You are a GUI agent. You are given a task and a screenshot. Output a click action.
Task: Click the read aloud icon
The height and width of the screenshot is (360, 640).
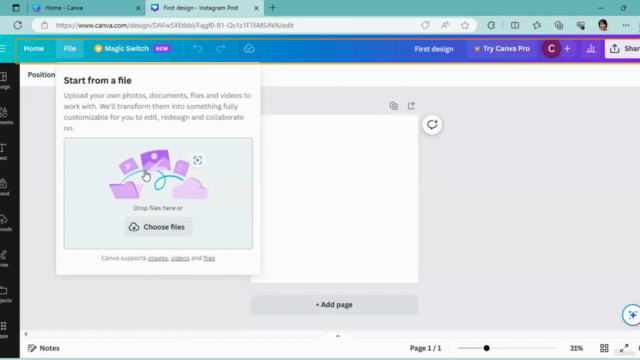445,25
